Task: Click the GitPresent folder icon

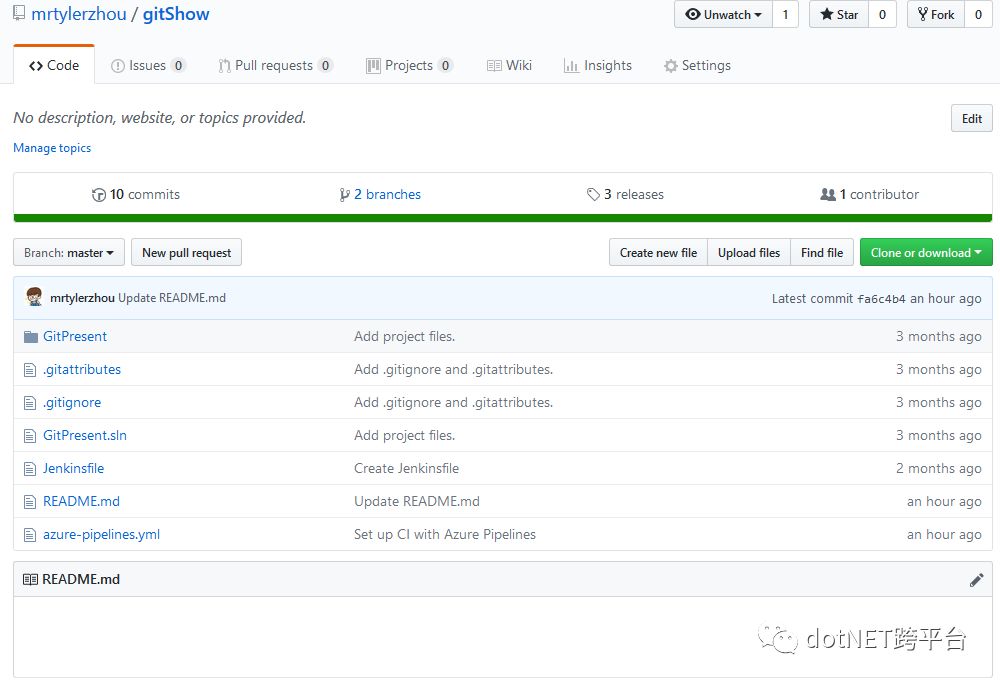Action: point(31,337)
